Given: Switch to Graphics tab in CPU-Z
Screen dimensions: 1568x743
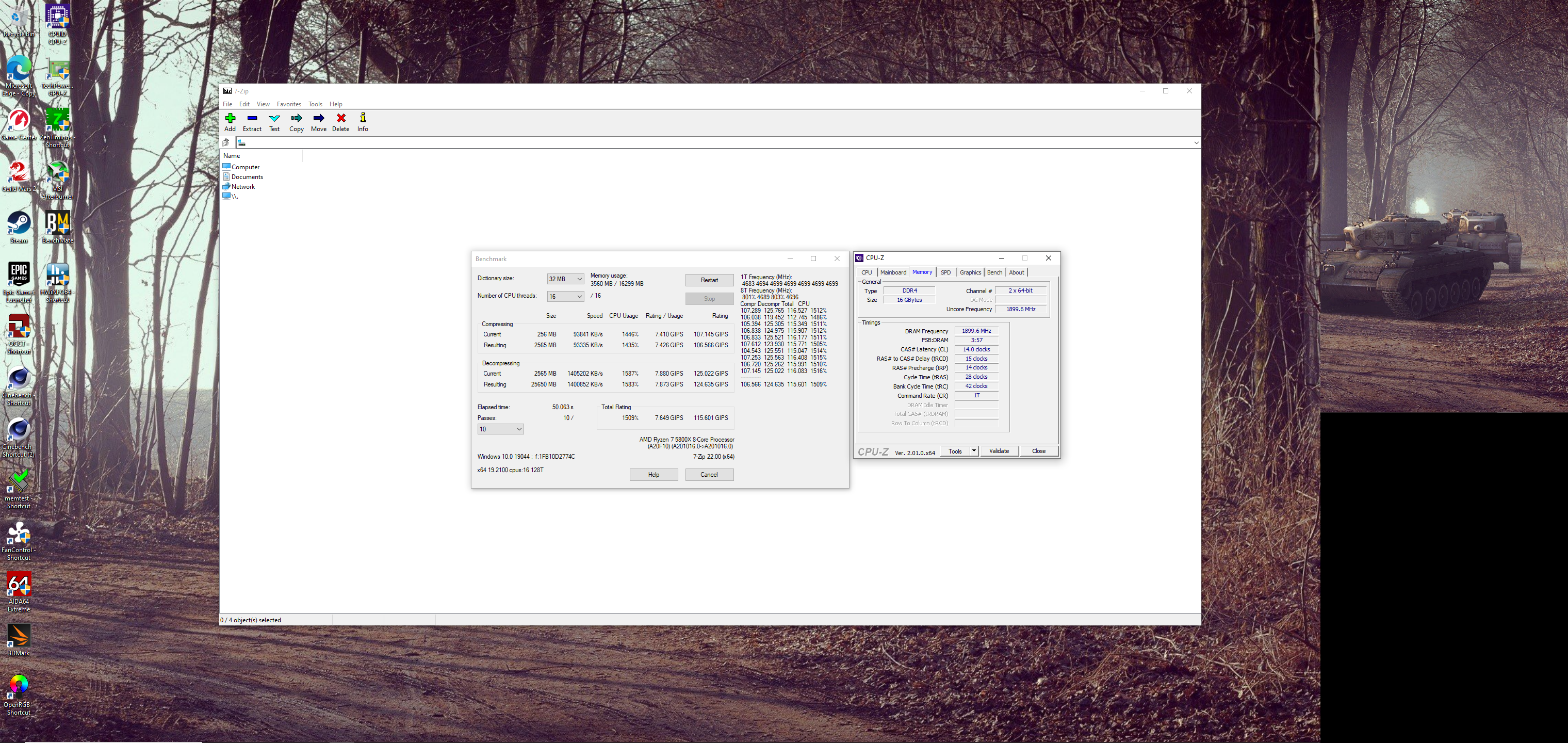Looking at the screenshot, I should click(x=970, y=273).
